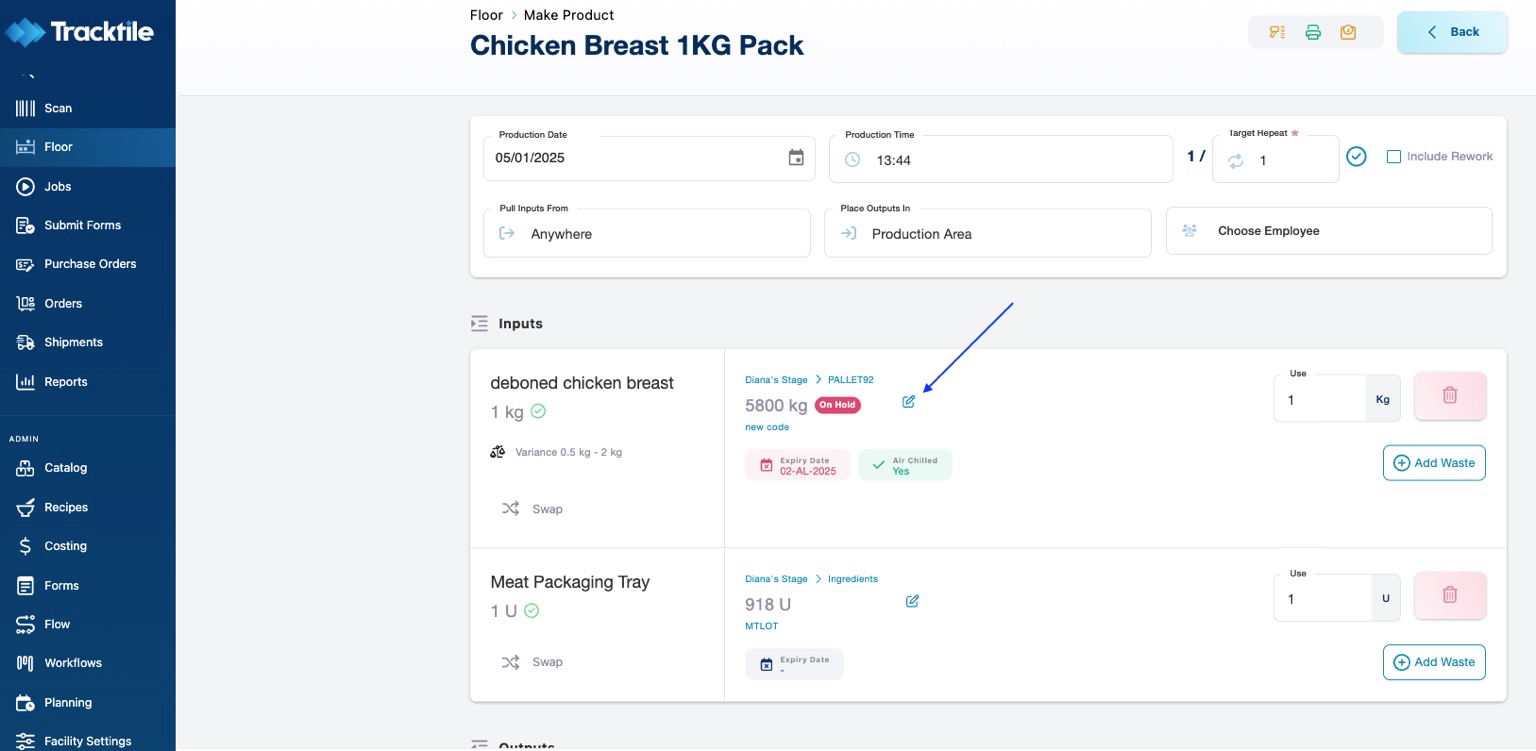Open the calendar picker for Production Date
This screenshot has width=1536, height=751.
click(796, 158)
